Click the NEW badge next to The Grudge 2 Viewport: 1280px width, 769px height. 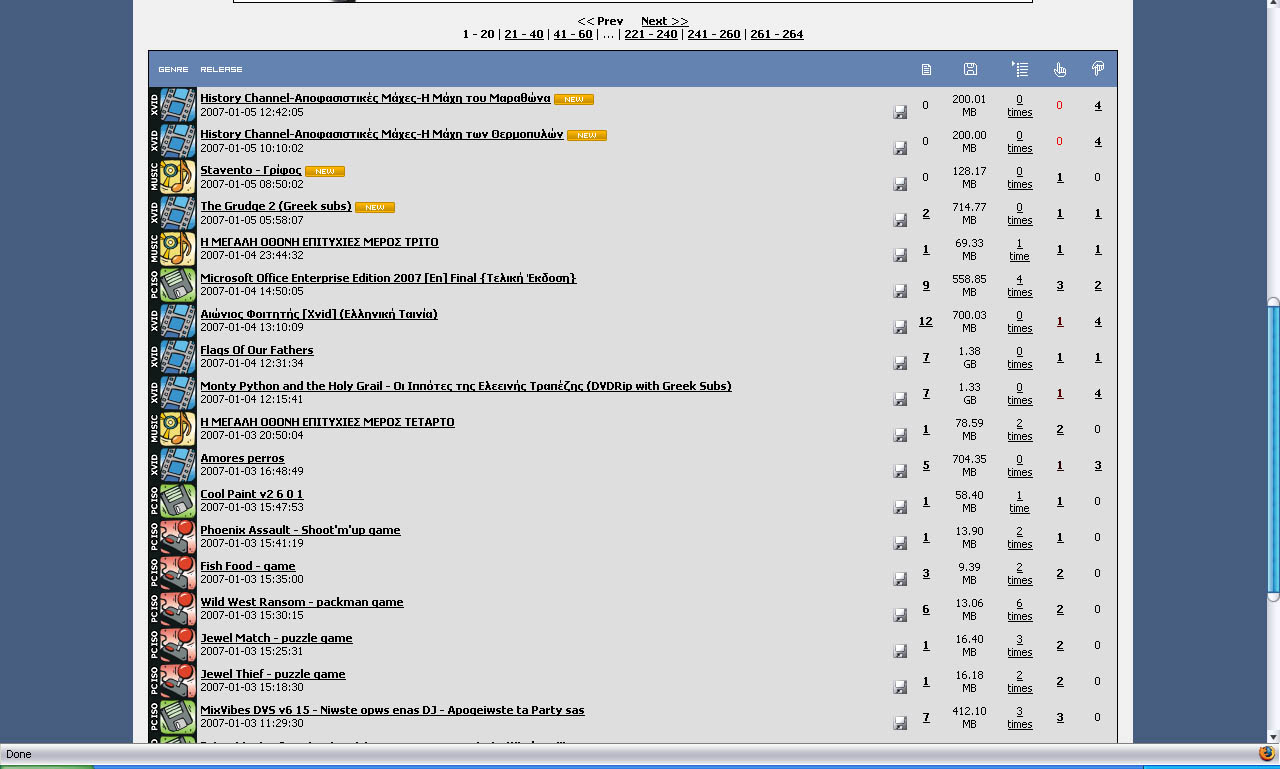pos(375,207)
